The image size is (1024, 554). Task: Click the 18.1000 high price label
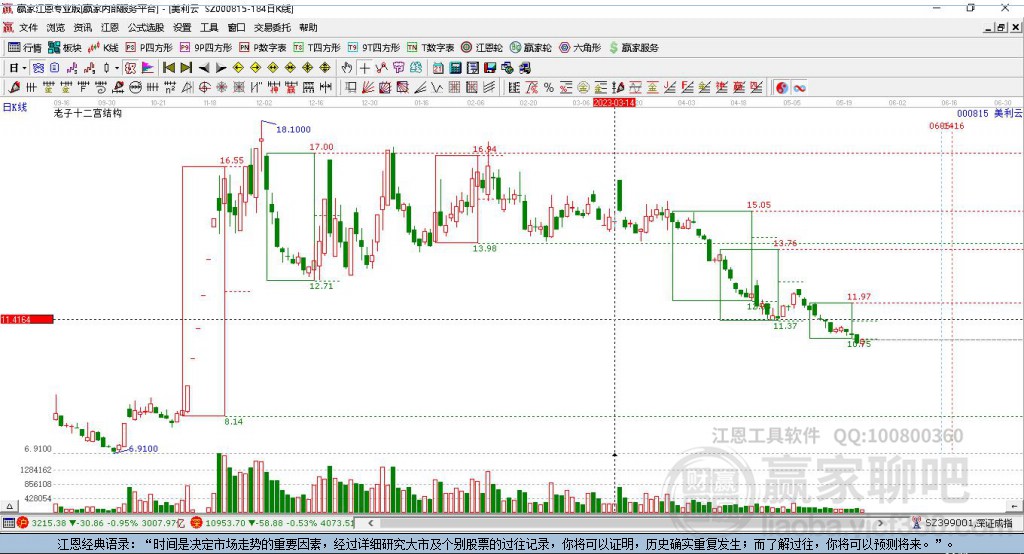click(x=293, y=129)
